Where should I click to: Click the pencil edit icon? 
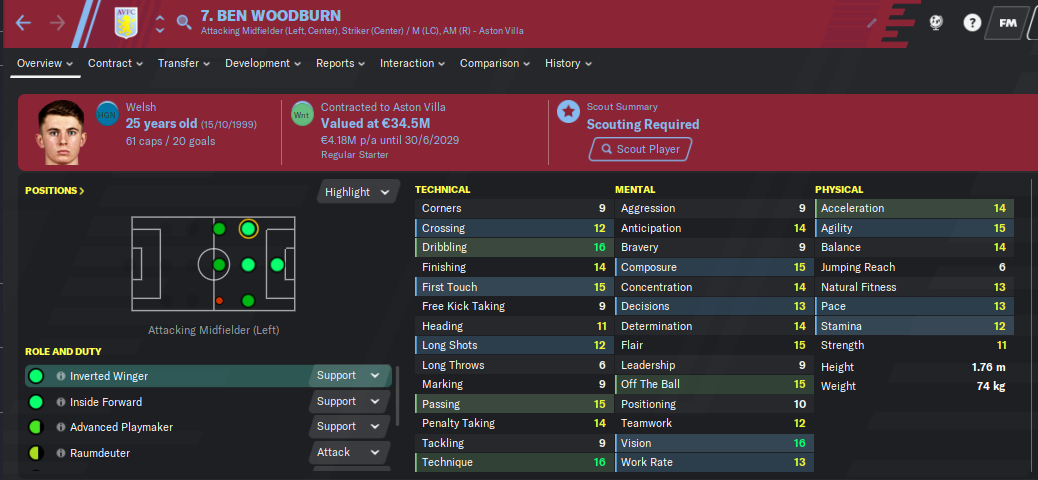(873, 23)
